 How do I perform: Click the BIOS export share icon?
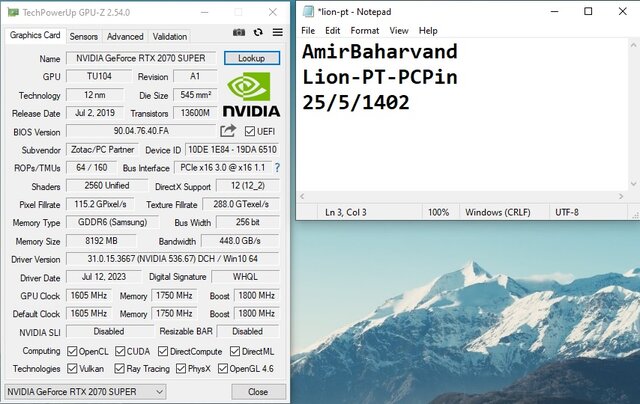(228, 131)
